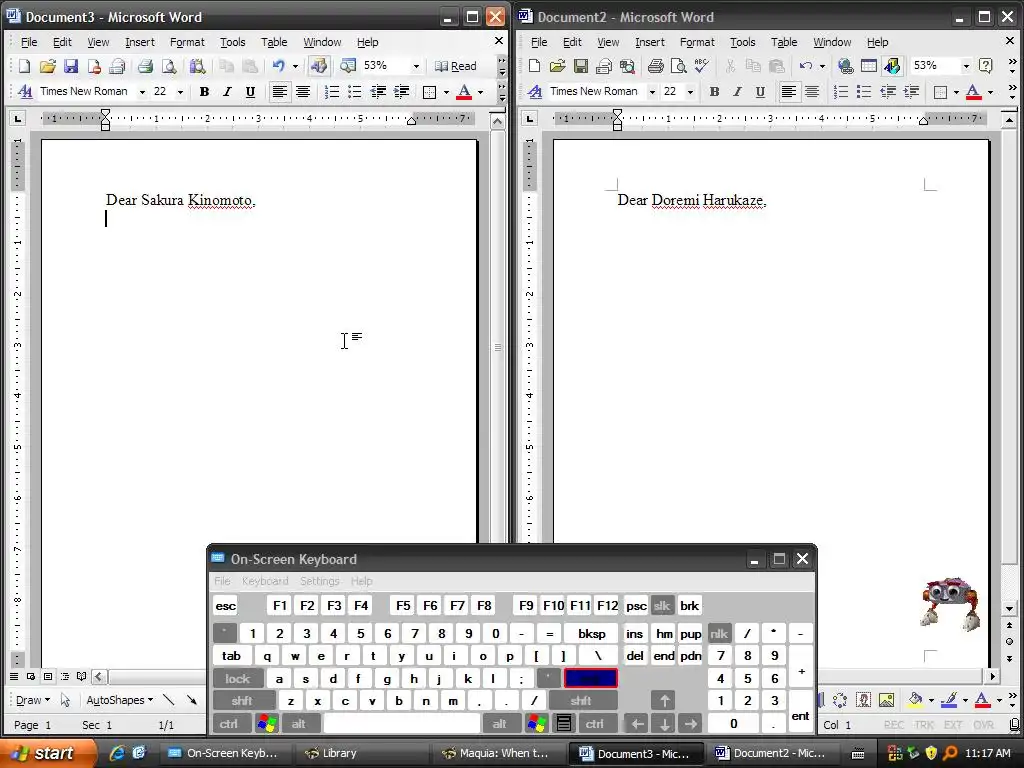Image resolution: width=1024 pixels, height=768 pixels.
Task: Open Microsoft Word Help icon in Document2
Action: [x=986, y=66]
